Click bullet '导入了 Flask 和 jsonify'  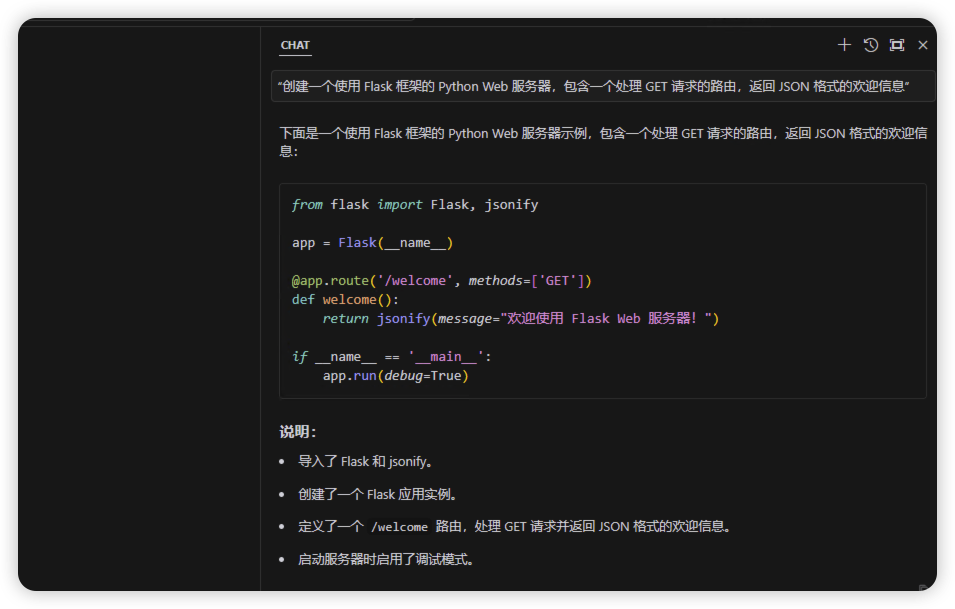[x=365, y=462]
